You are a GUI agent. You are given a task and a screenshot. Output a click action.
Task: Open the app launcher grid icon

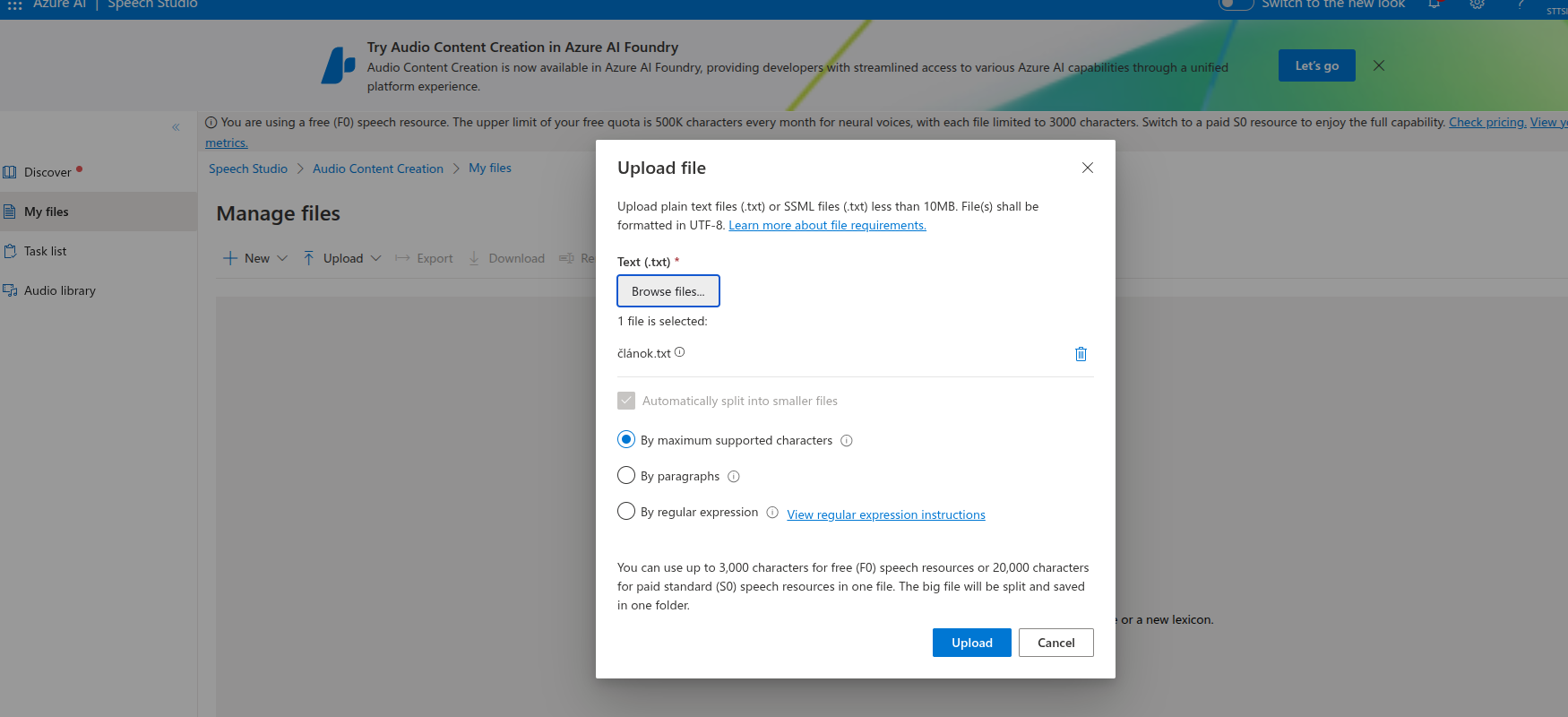coord(14,5)
